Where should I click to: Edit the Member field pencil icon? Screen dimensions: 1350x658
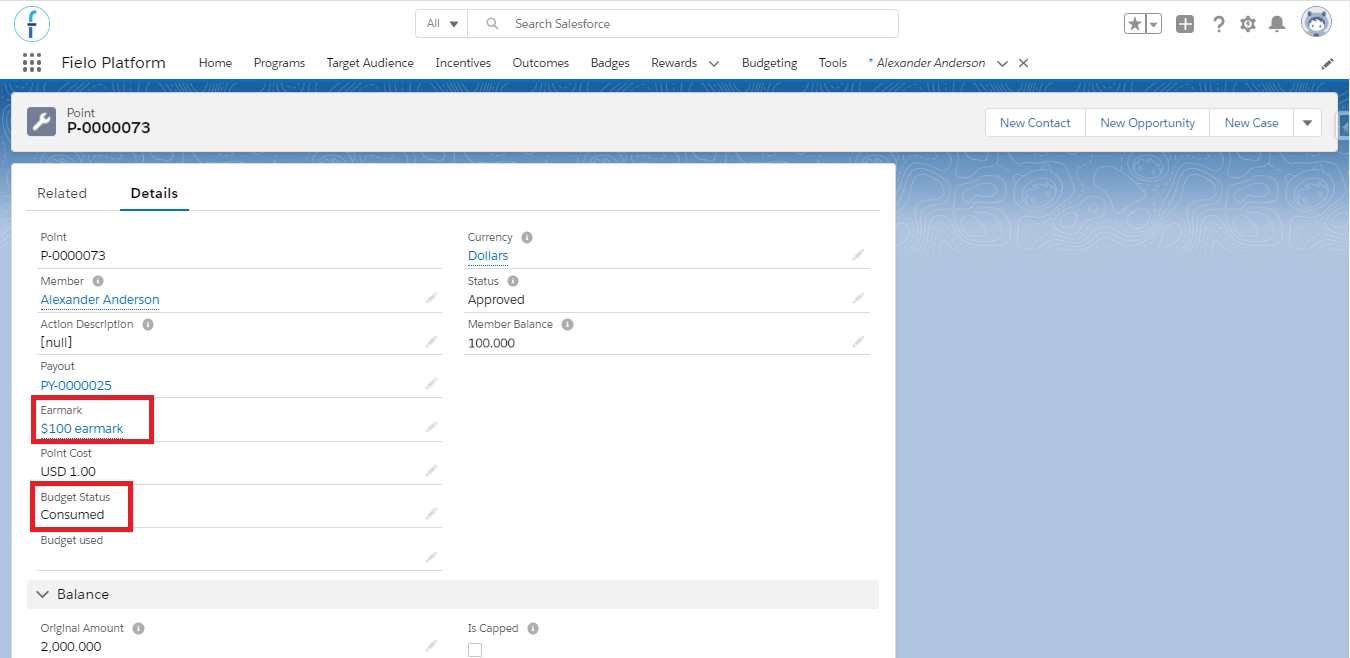coord(431,298)
